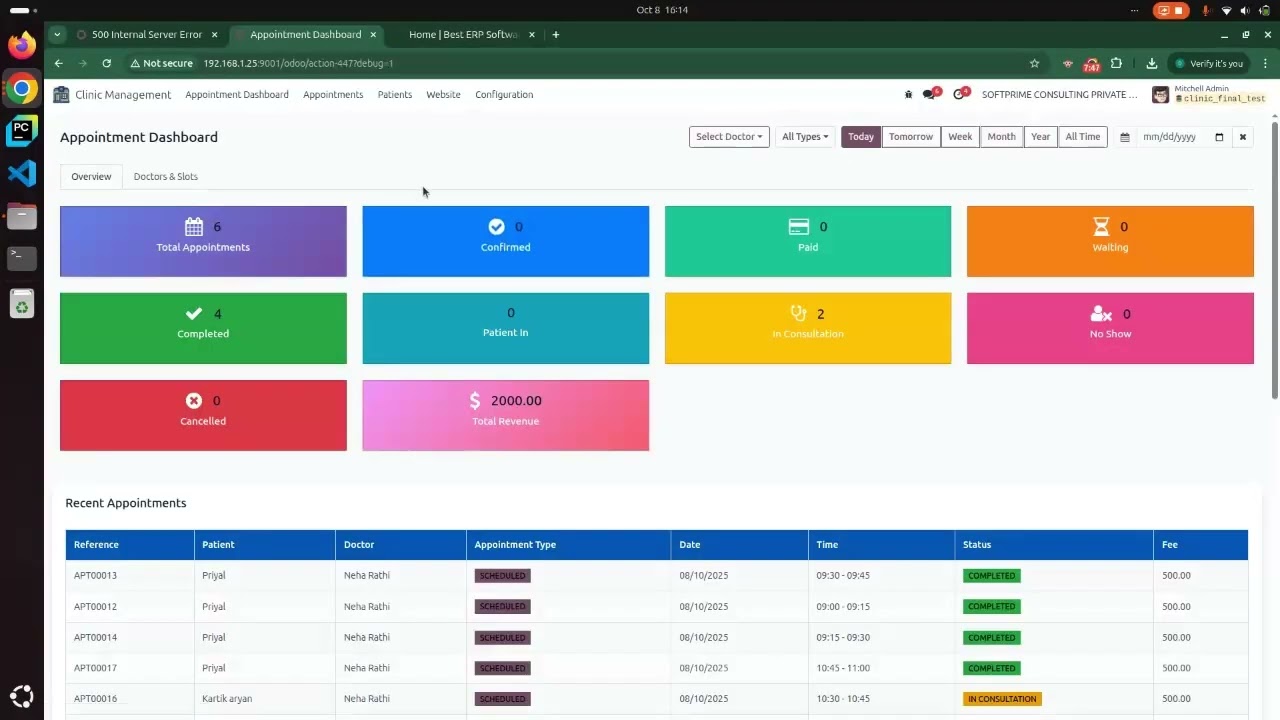Viewport: 1280px width, 720px height.
Task: Open the debug bug icon menu
Action: click(x=908, y=94)
